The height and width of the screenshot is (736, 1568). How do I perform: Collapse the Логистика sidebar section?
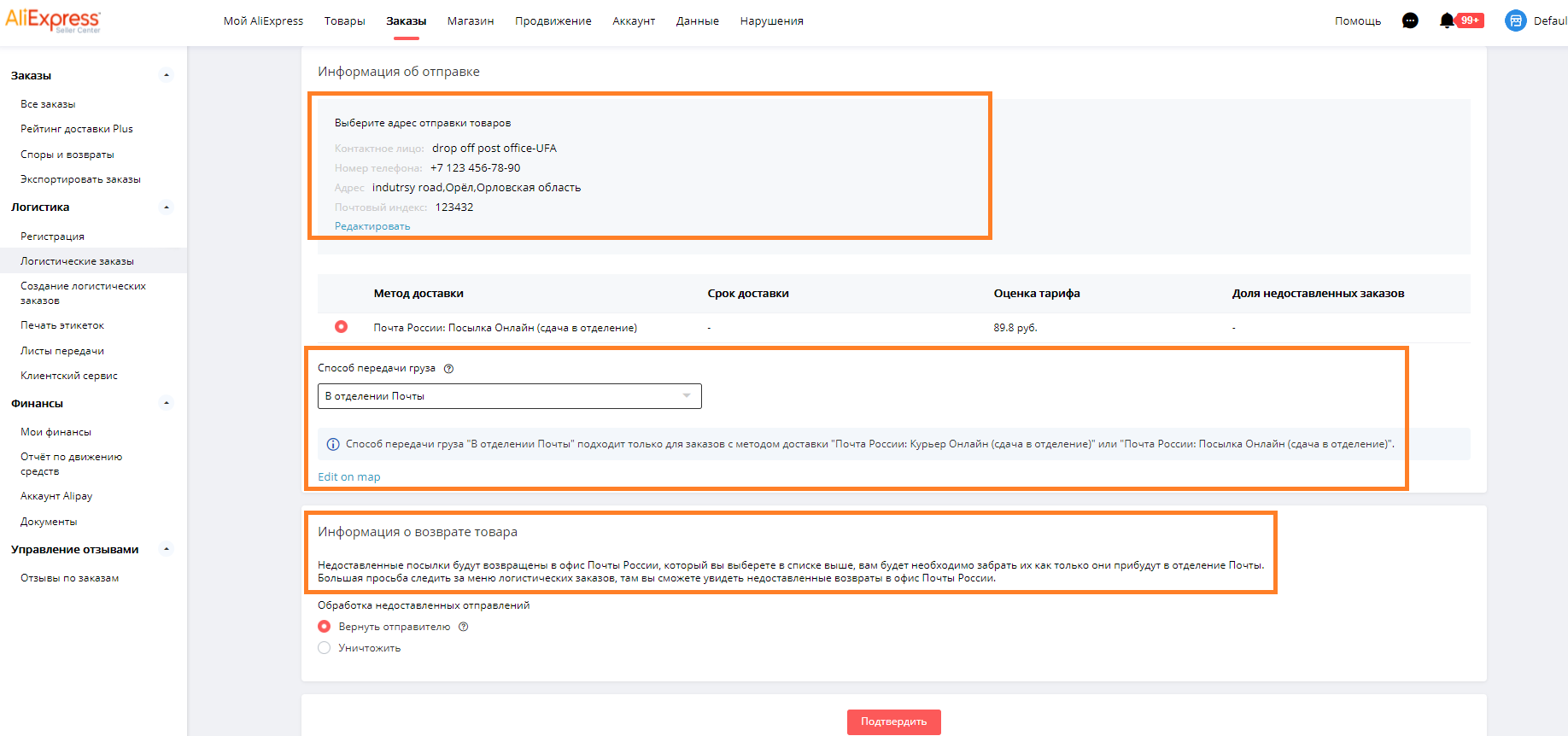[167, 207]
